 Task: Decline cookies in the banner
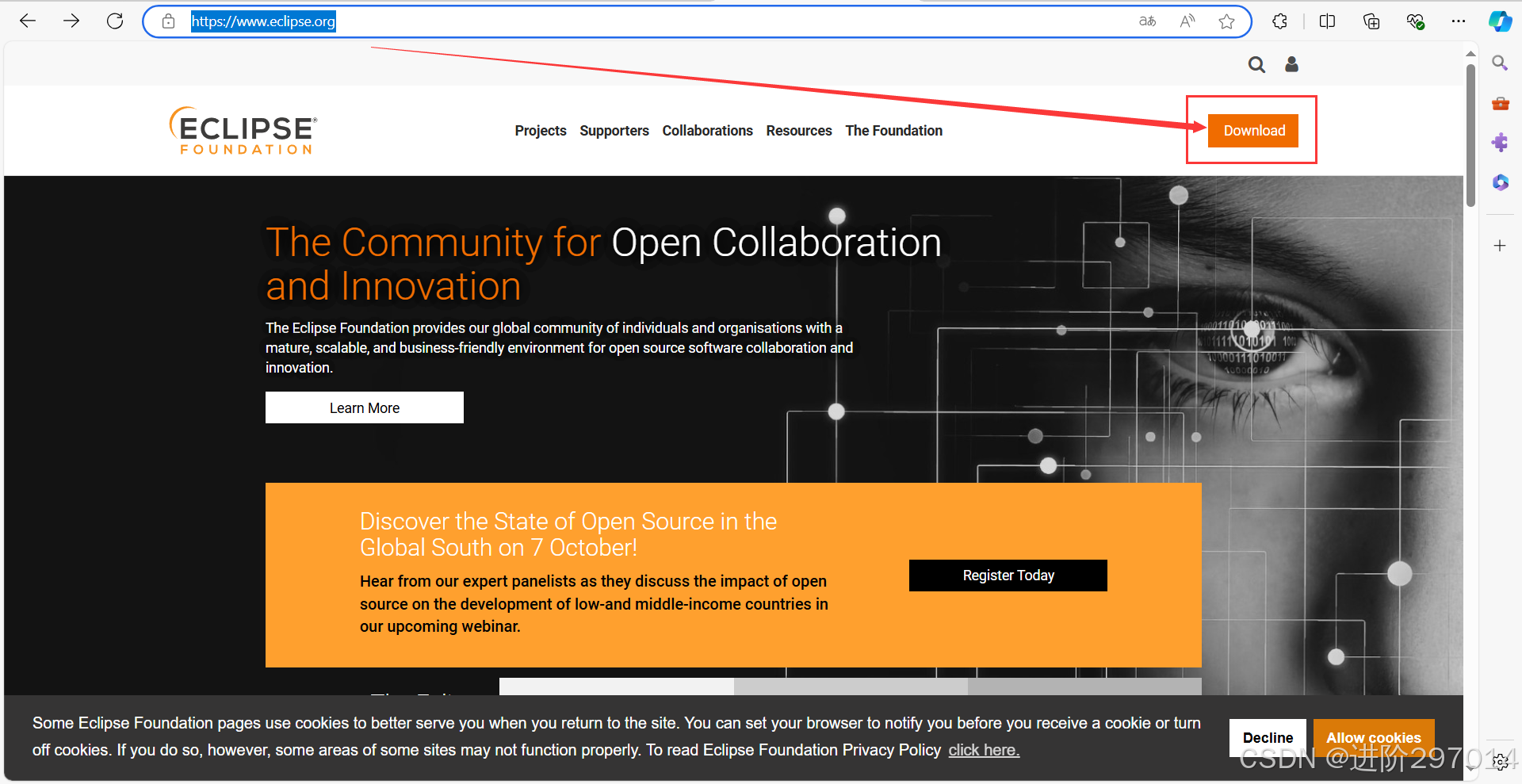pos(1268,738)
